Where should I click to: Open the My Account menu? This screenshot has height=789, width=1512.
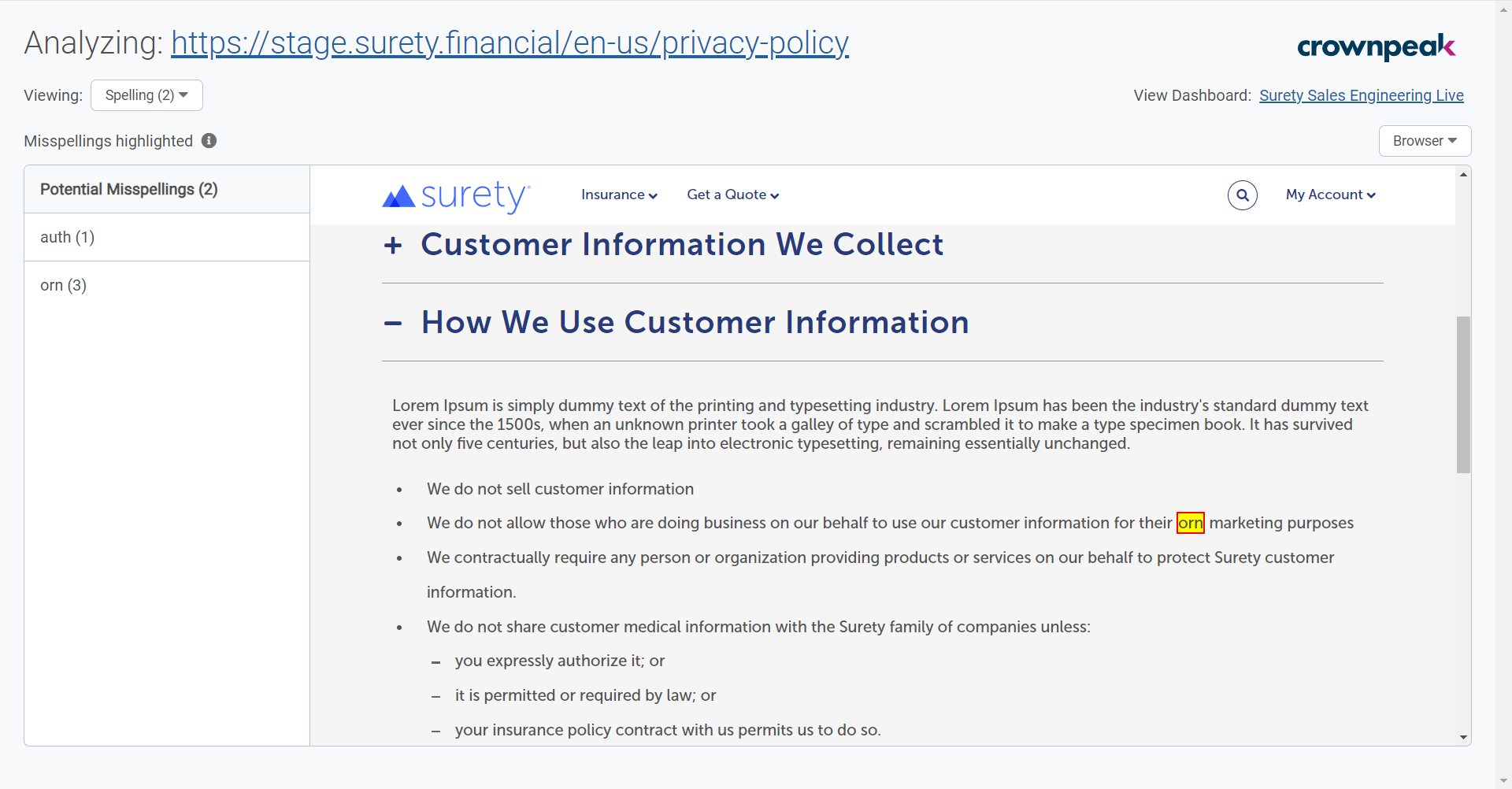(1330, 195)
